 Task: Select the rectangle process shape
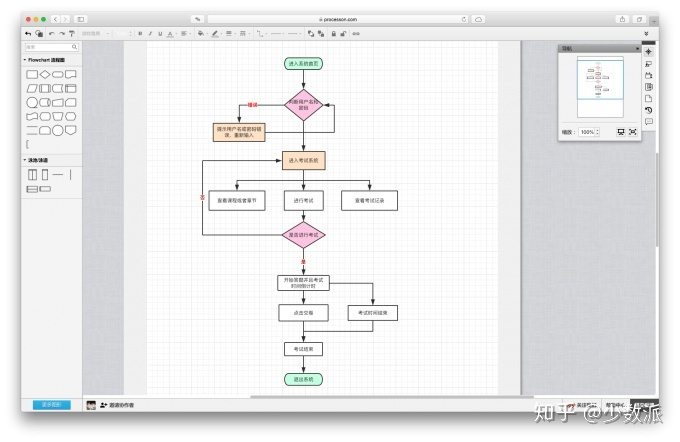(x=32, y=75)
